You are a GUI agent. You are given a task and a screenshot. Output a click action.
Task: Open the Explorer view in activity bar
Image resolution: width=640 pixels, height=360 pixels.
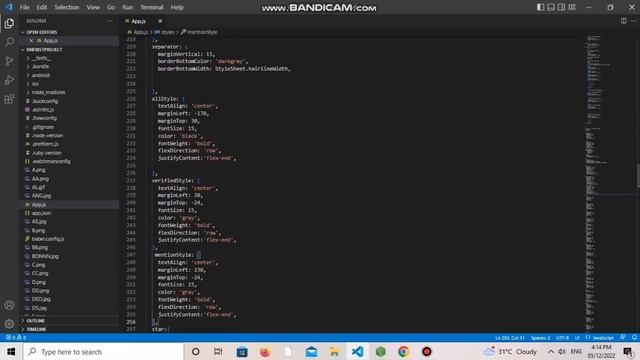[9, 23]
